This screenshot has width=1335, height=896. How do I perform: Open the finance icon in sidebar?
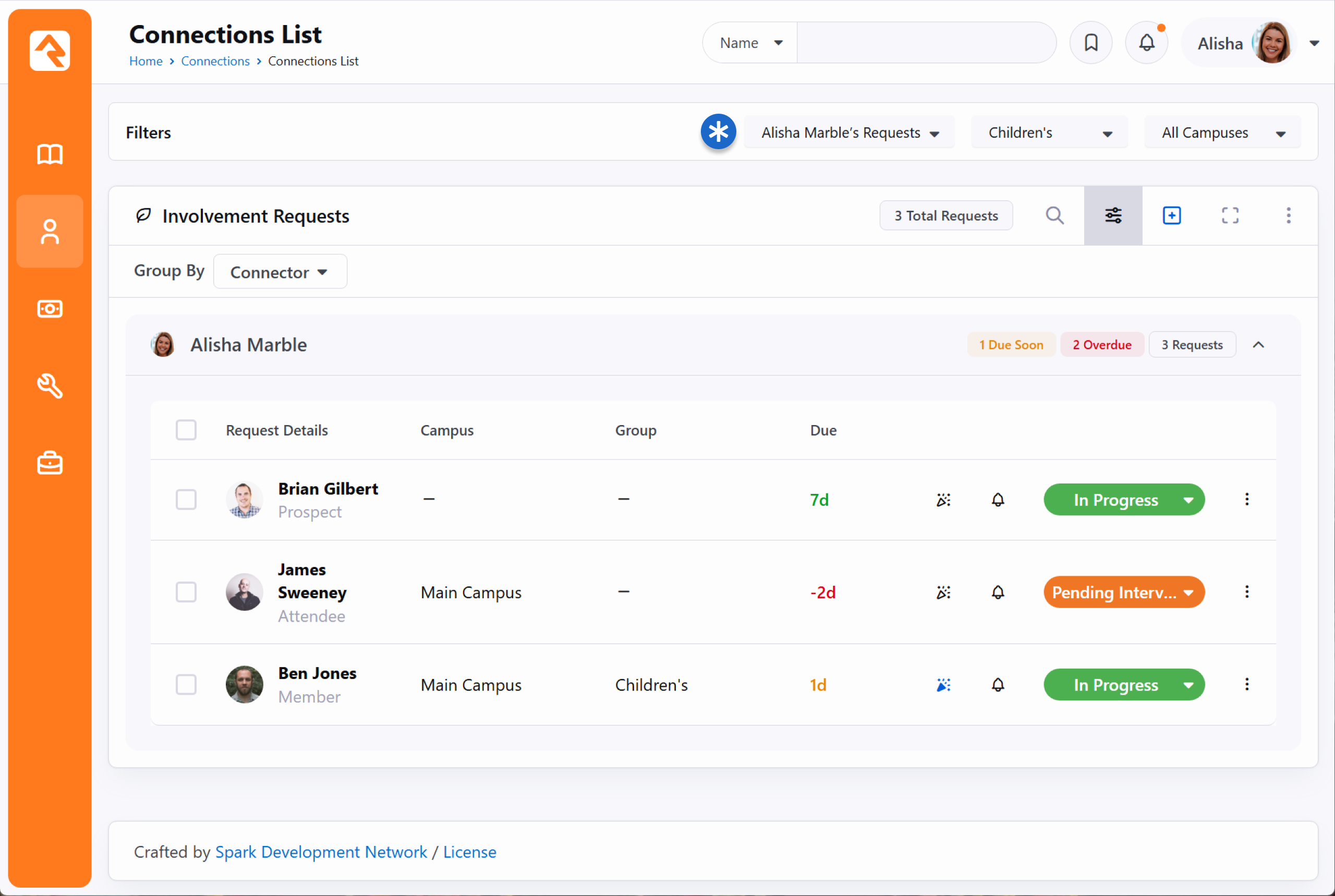pyautogui.click(x=50, y=309)
